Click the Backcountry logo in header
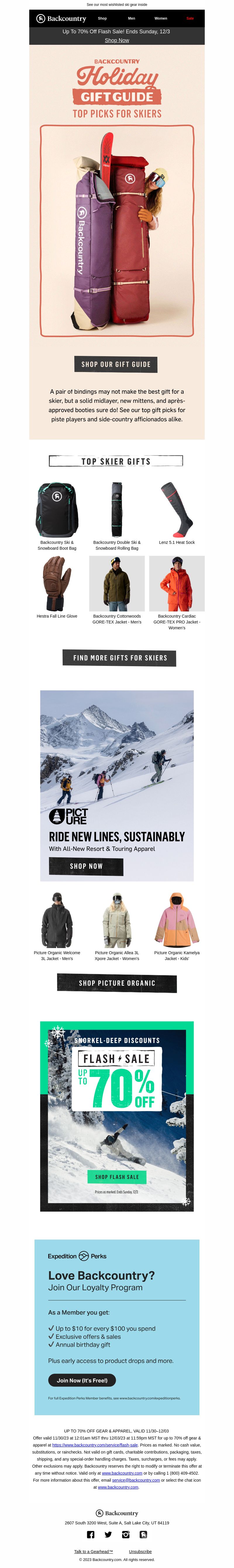The image size is (234, 1568). point(61,18)
